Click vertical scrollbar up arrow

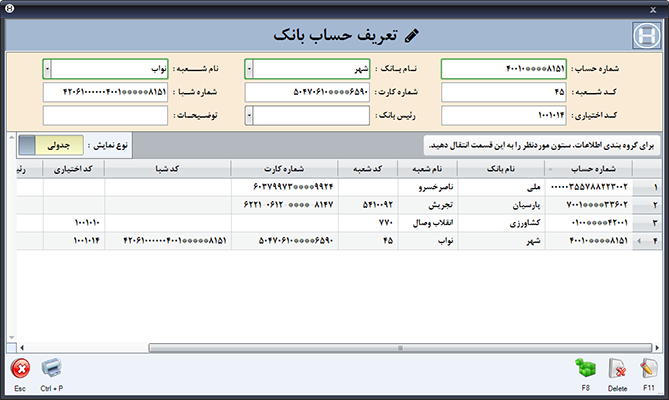click(12, 137)
